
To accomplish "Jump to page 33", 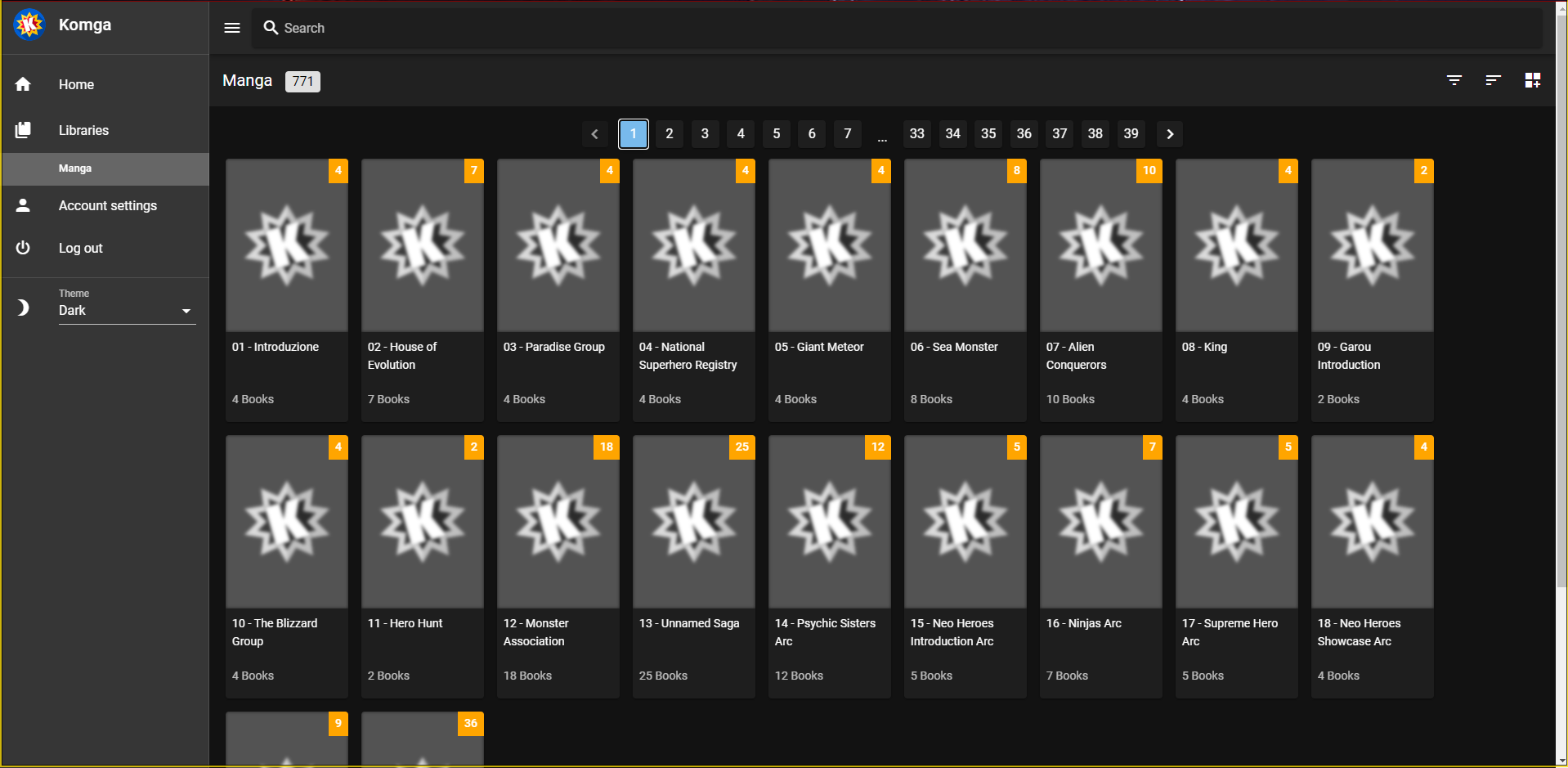I will pyautogui.click(x=917, y=133).
